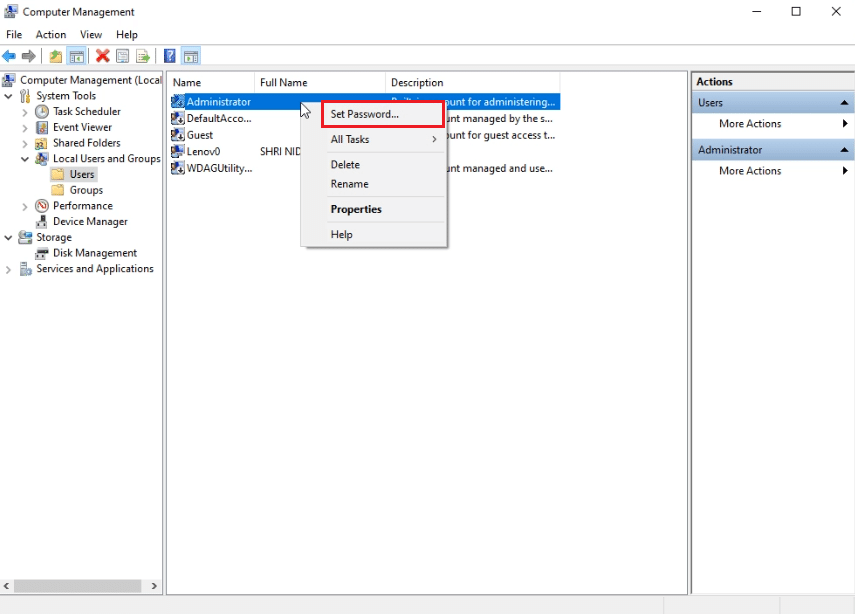Image resolution: width=855 pixels, height=614 pixels.
Task: Click the Groups folder icon
Action: pos(57,190)
